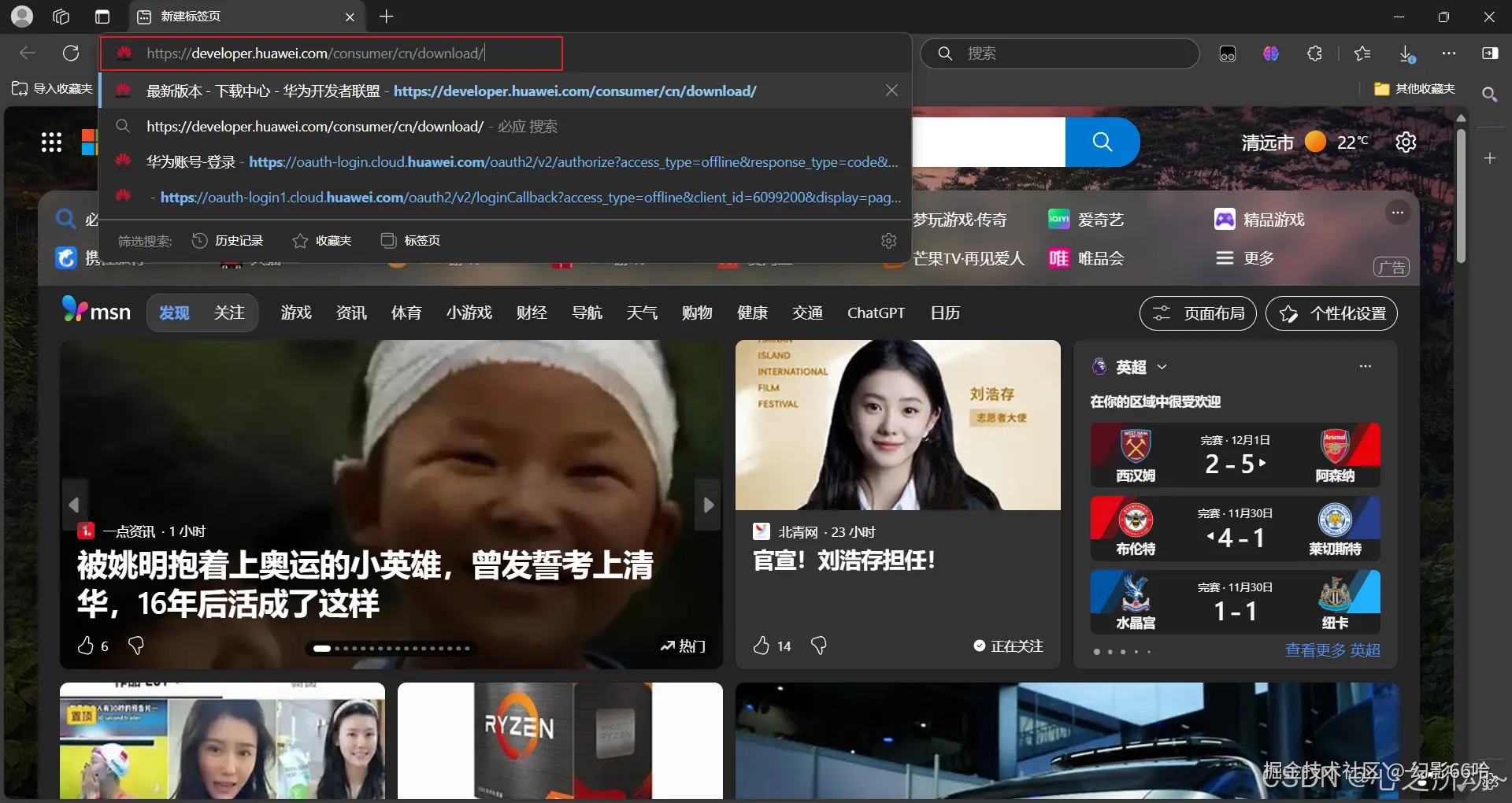Viewport: 1512px width, 803px height.
Task: Open a new tab with plus button
Action: pos(386,17)
